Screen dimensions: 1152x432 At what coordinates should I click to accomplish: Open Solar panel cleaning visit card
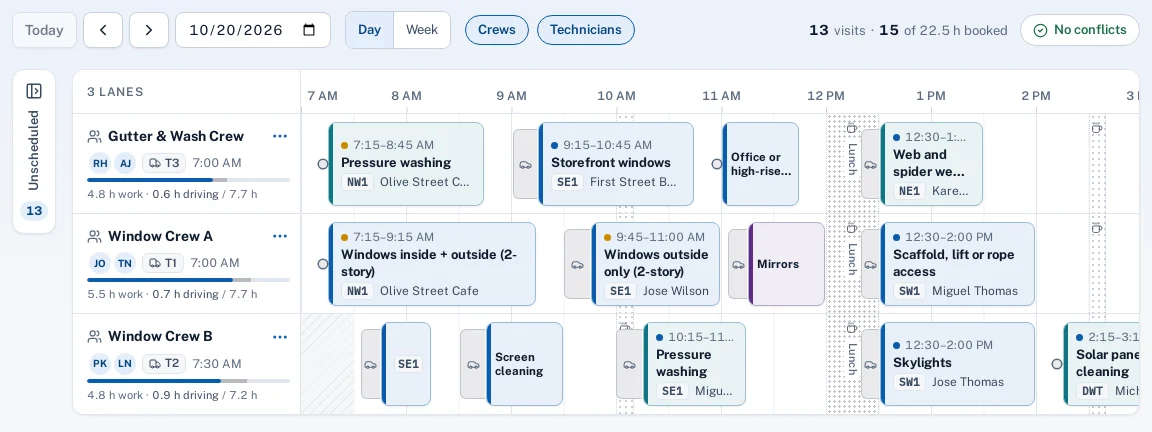pyautogui.click(x=1102, y=364)
